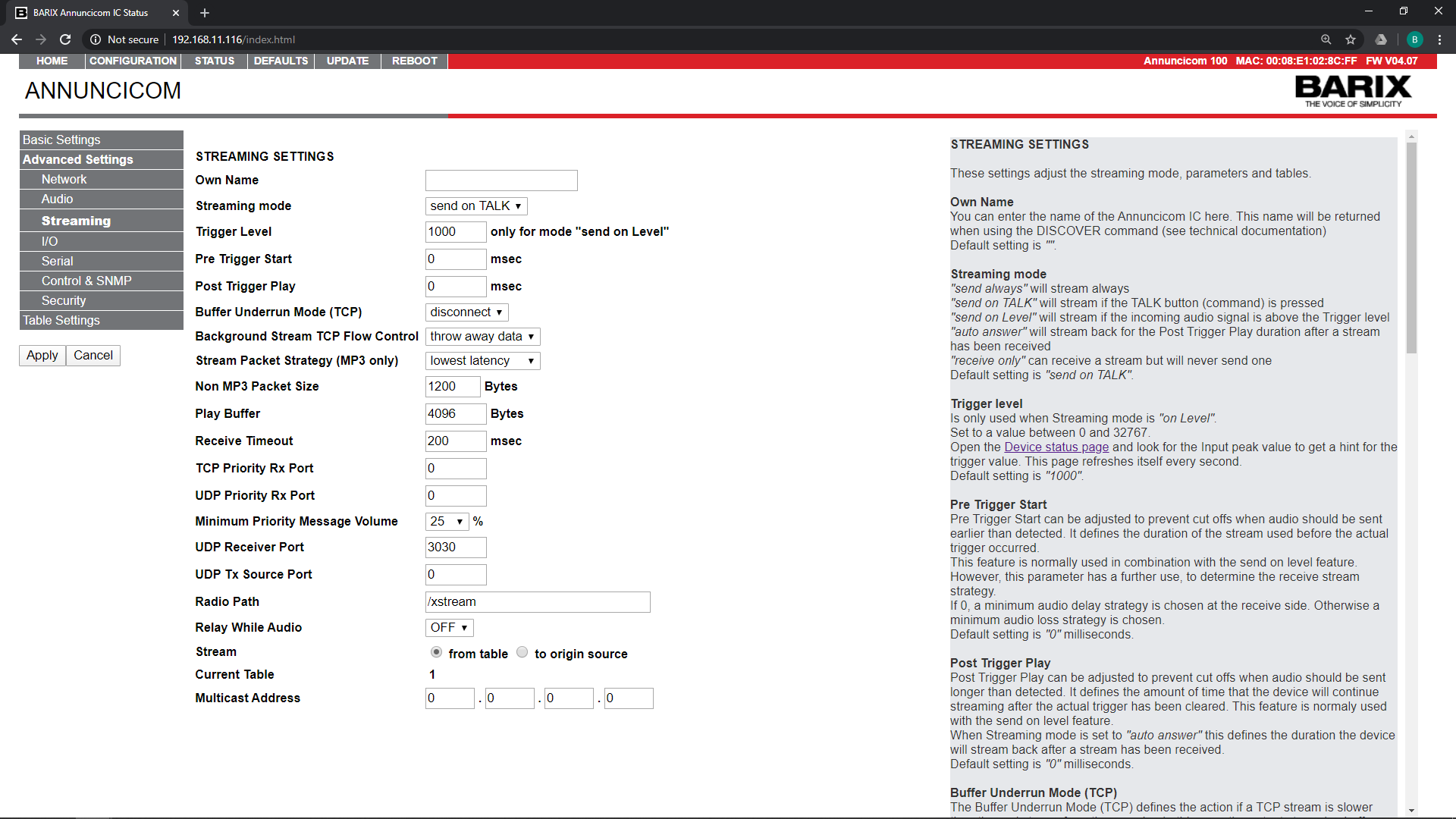
Task: Click the Not secure site info icon
Action: tap(96, 39)
